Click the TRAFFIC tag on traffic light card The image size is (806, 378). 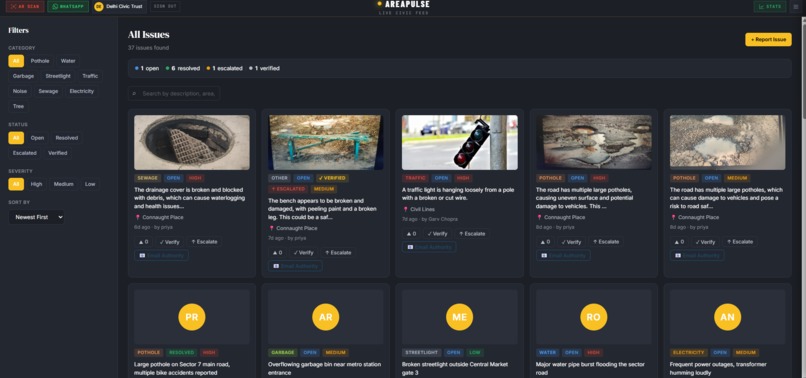point(415,178)
